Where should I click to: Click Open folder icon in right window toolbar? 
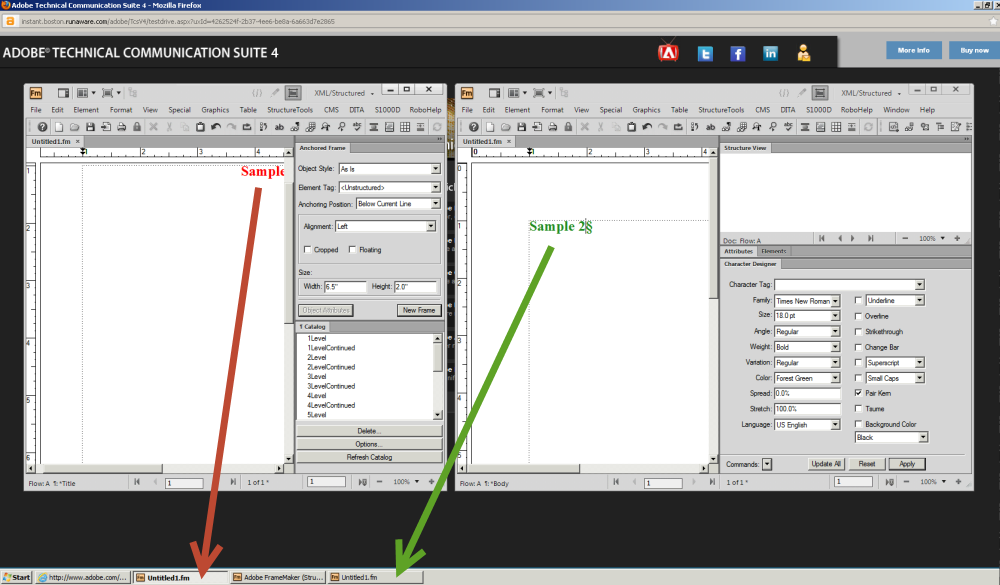(506, 127)
